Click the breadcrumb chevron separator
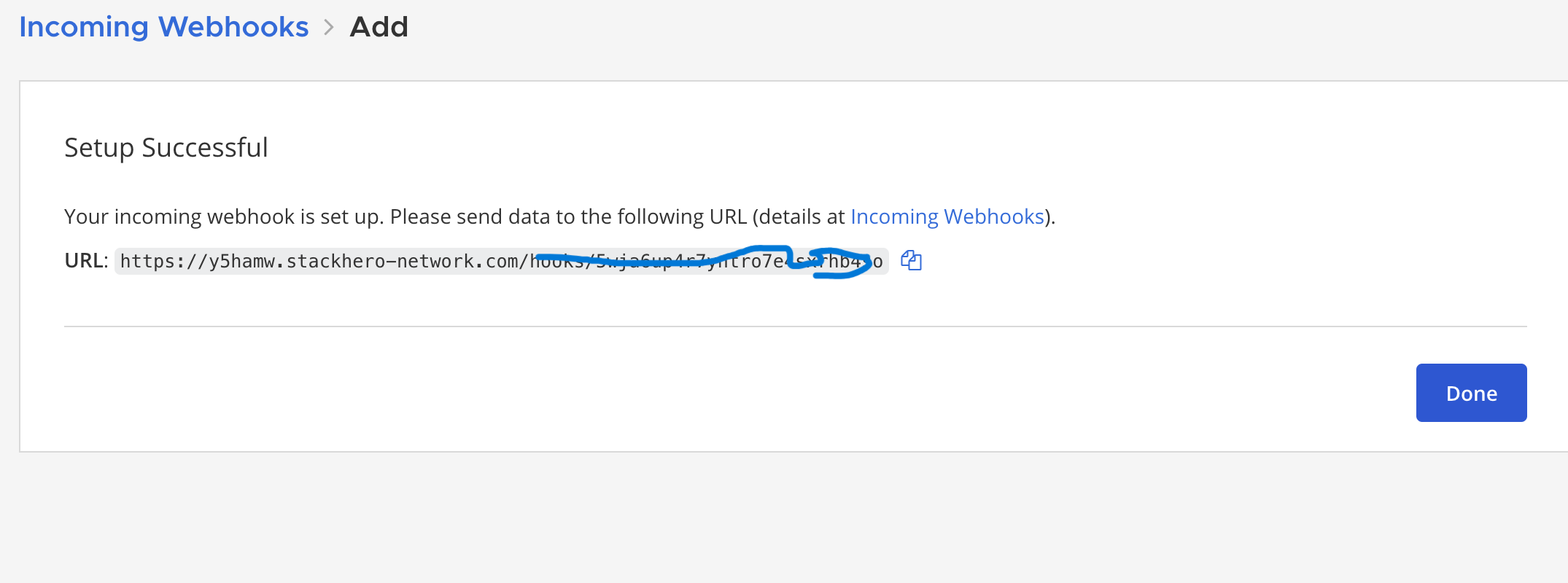 pyautogui.click(x=329, y=28)
